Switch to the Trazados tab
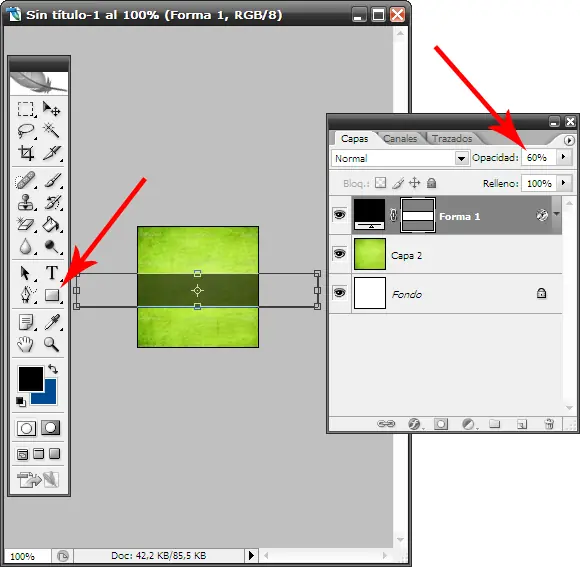The image size is (580, 567). [x=452, y=139]
